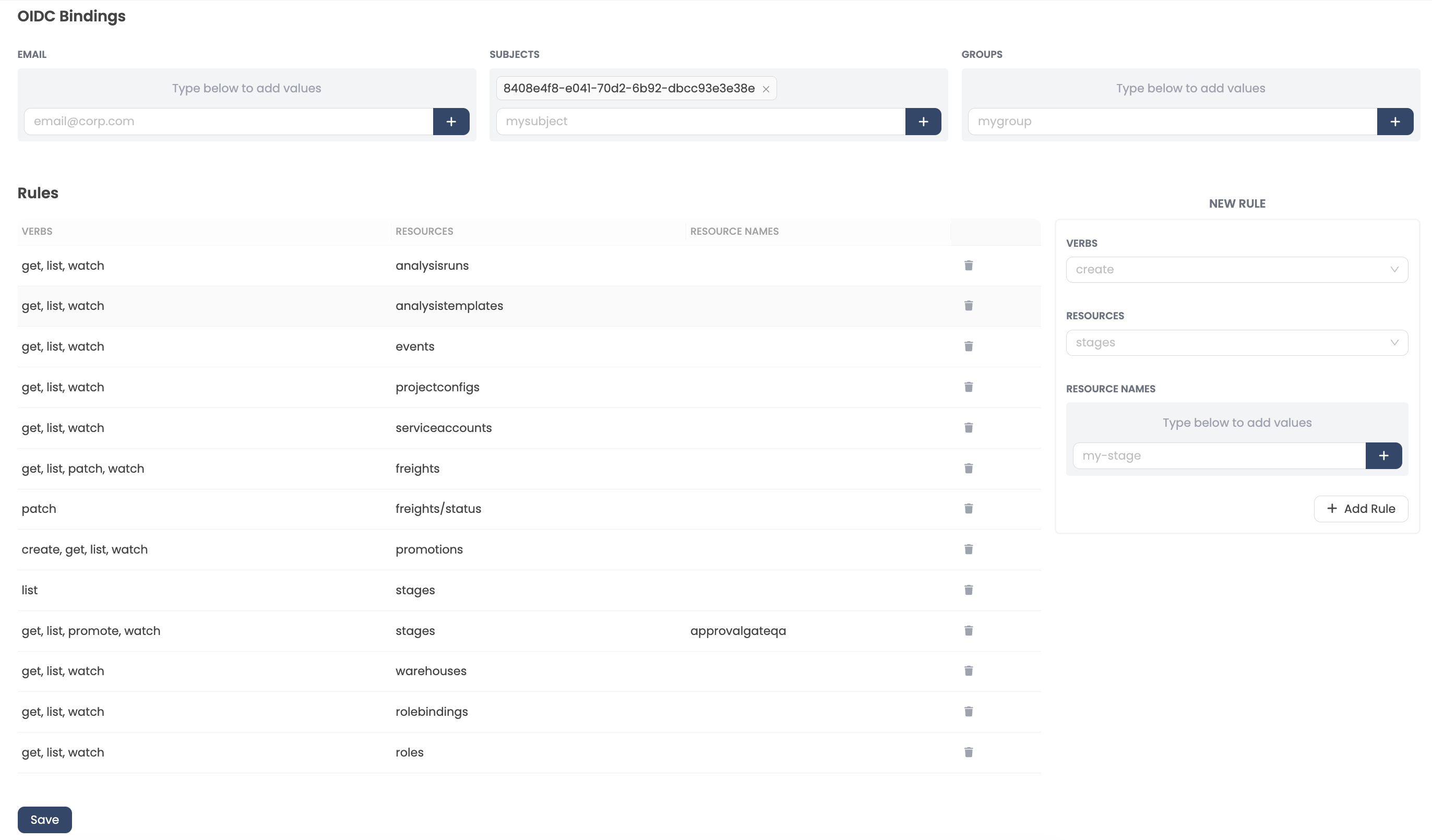Select the roles resource cell
1432x840 pixels.
pos(409,752)
